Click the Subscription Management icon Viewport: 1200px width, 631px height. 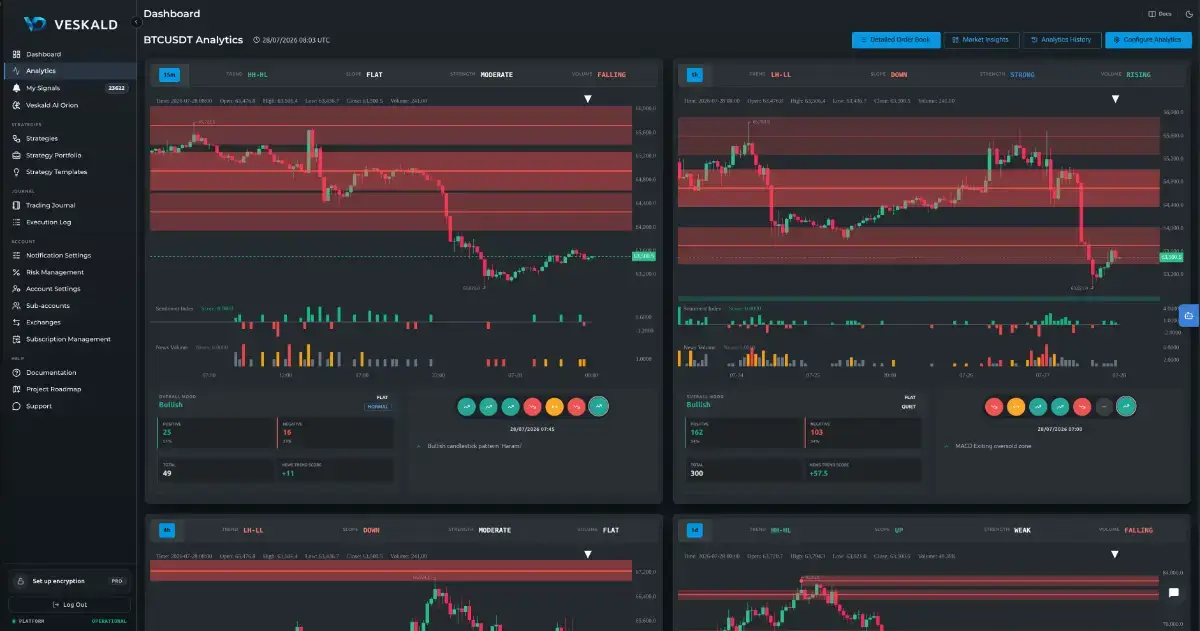point(16,339)
